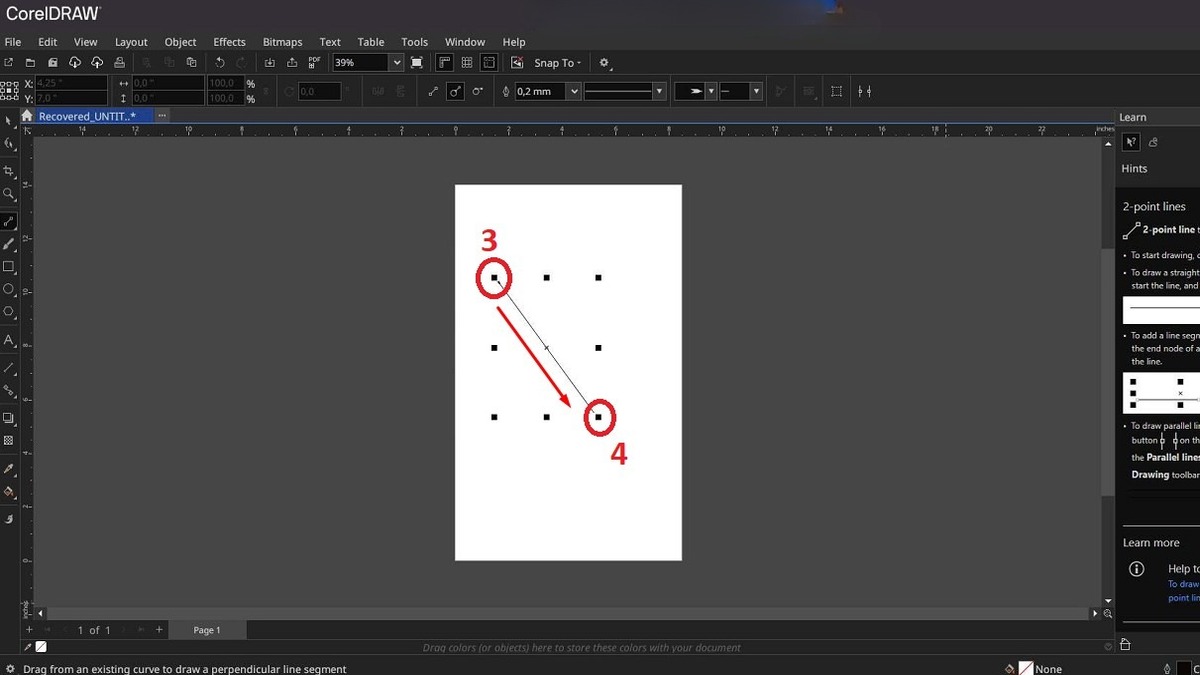Export the document
The height and width of the screenshot is (675, 1200).
click(292, 62)
